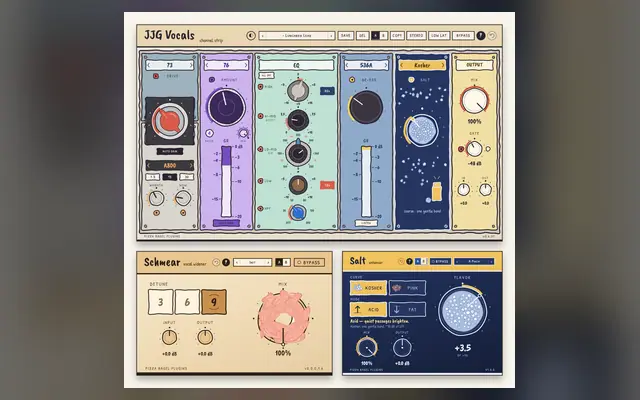The height and width of the screenshot is (400, 640).
Task: Click the orange drive knob in the 73 module
Action: pyautogui.click(x=170, y=120)
